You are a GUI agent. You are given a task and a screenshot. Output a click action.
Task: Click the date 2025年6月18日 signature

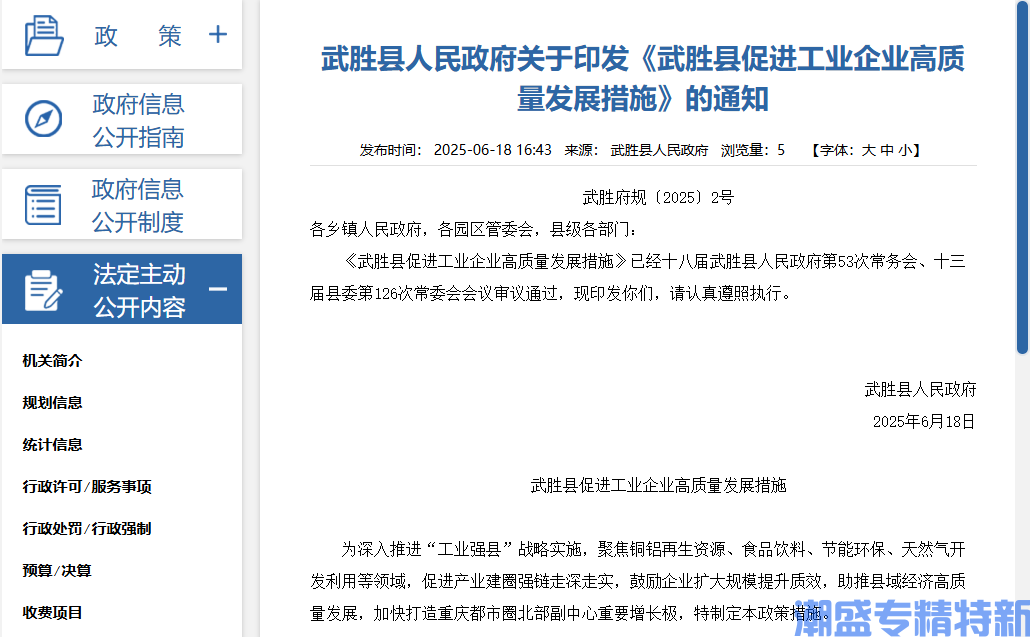pos(924,422)
